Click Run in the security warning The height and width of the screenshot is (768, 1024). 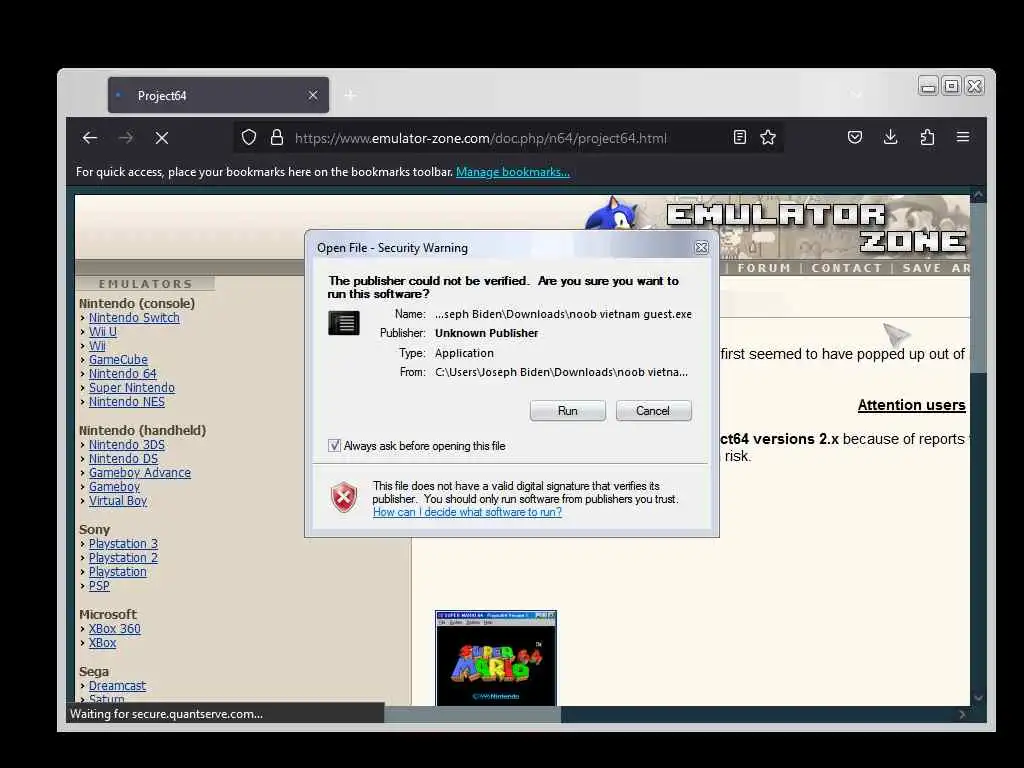(x=568, y=411)
